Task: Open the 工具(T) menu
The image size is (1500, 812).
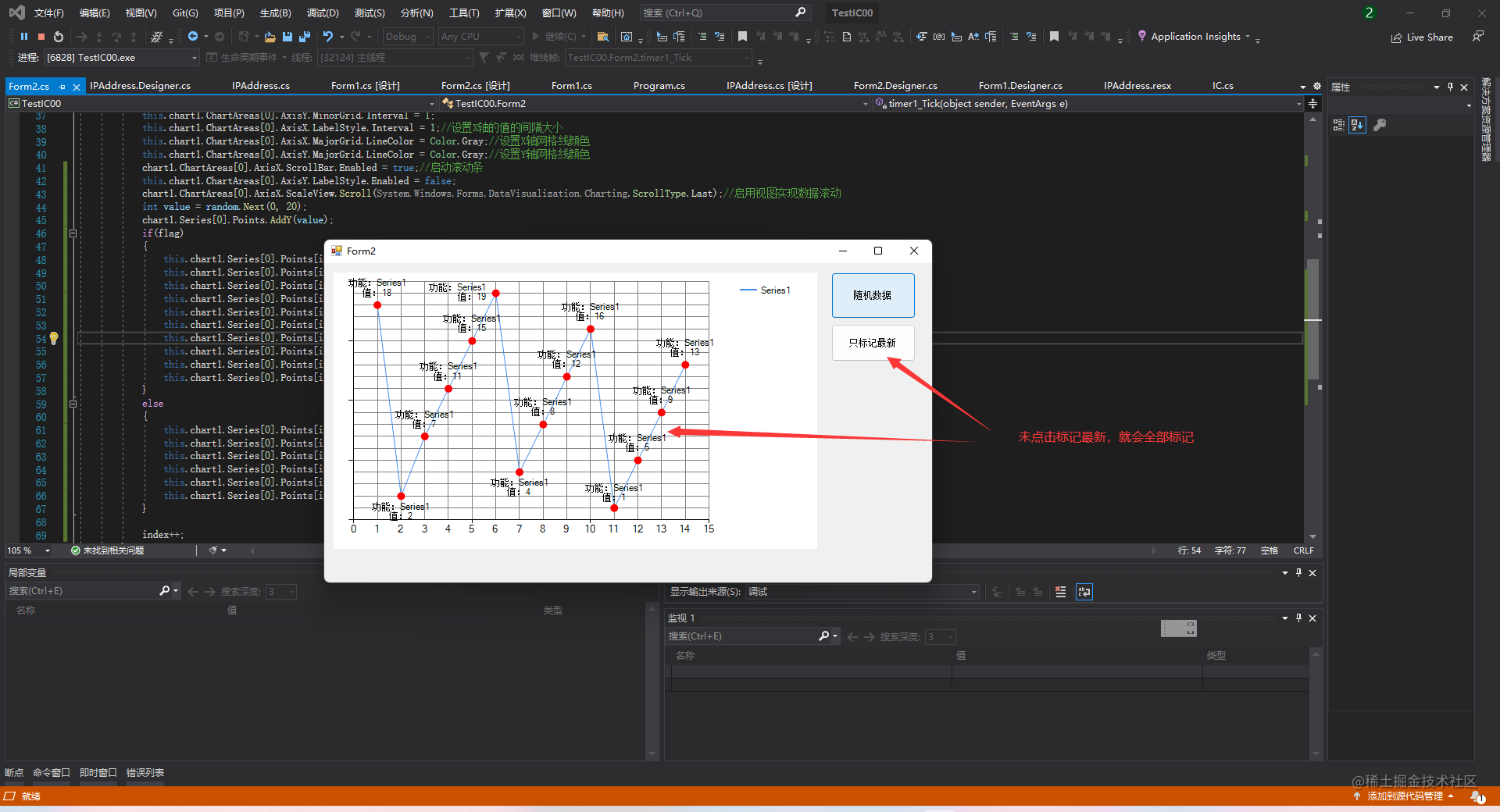Action: click(464, 12)
